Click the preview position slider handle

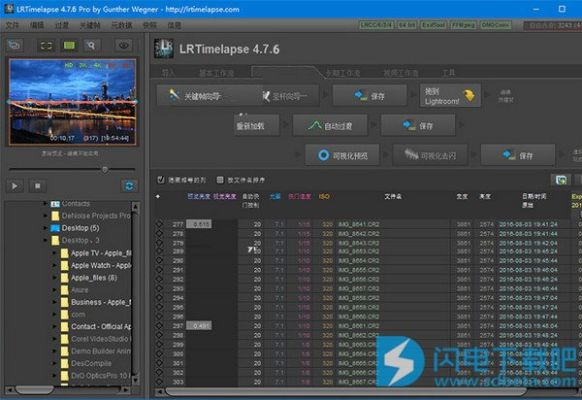(105, 170)
